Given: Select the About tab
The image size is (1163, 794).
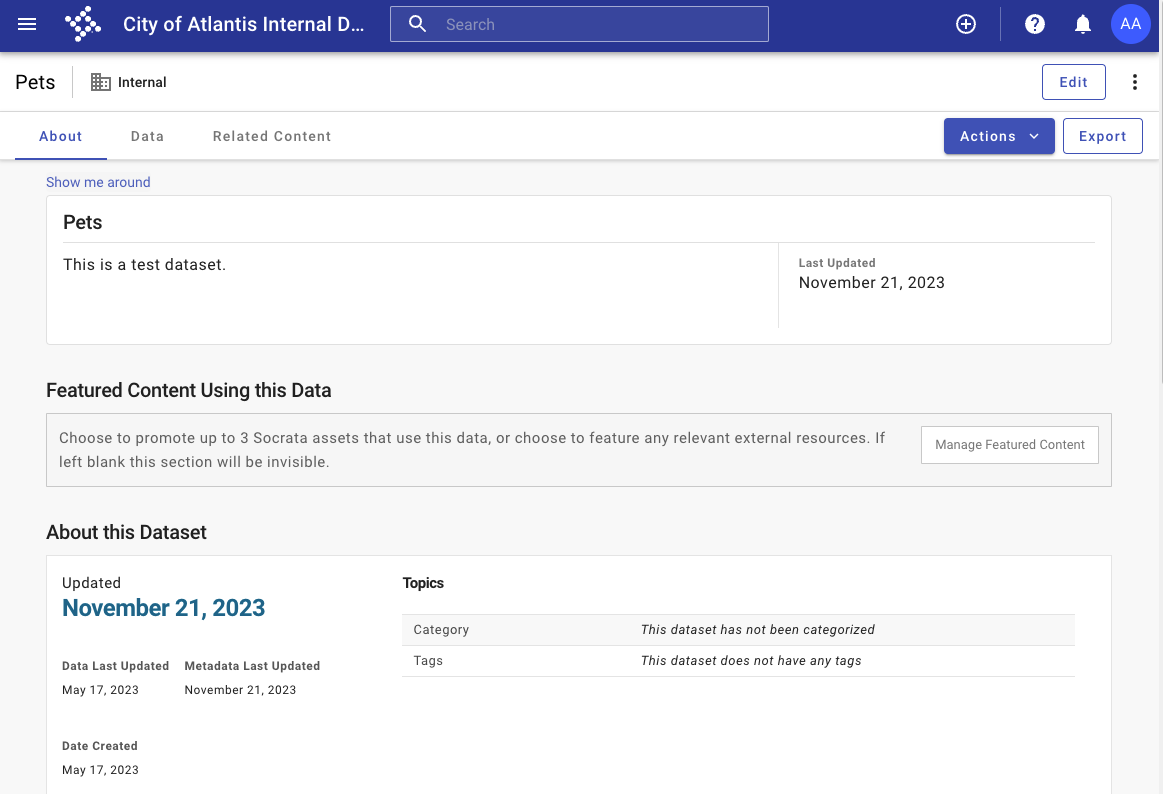Looking at the screenshot, I should 61,136.
